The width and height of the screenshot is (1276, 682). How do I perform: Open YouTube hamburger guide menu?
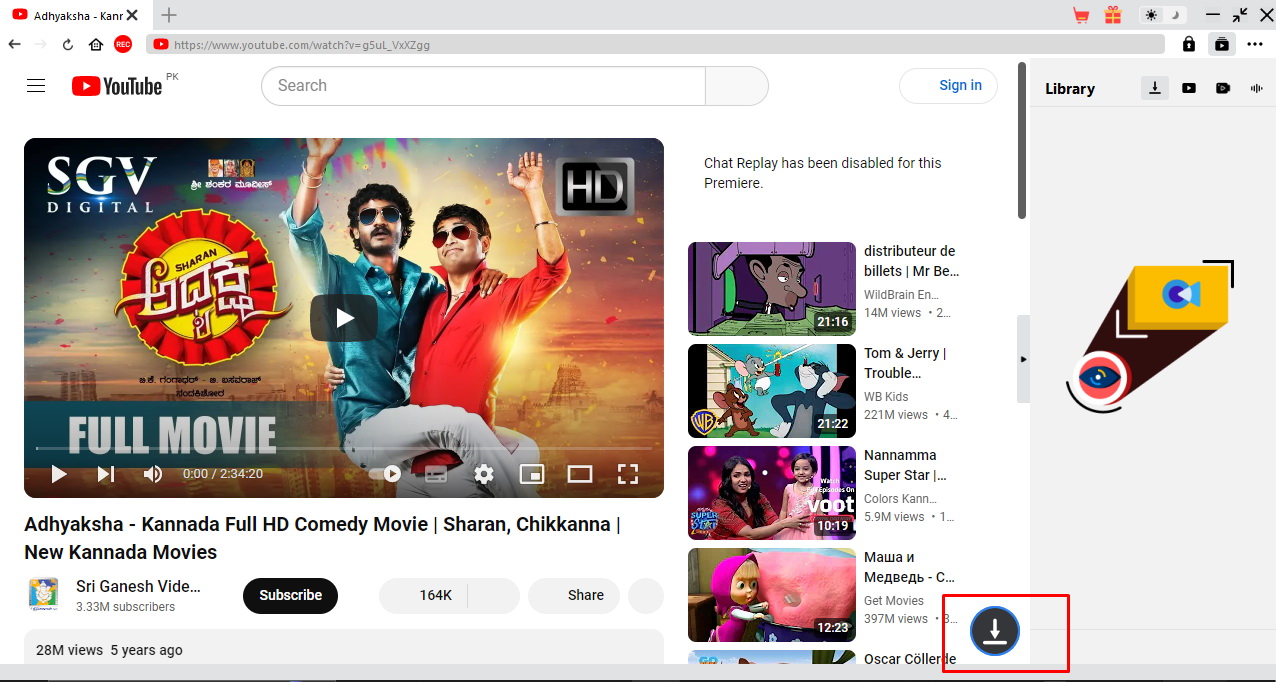tap(36, 86)
